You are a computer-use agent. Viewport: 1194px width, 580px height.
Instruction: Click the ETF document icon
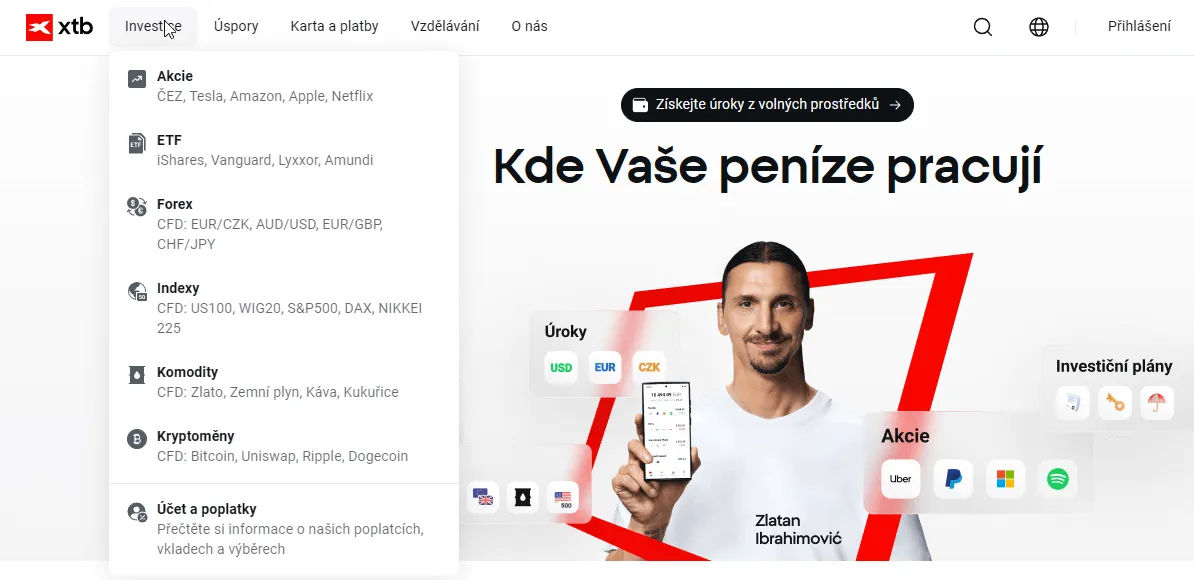point(137,142)
